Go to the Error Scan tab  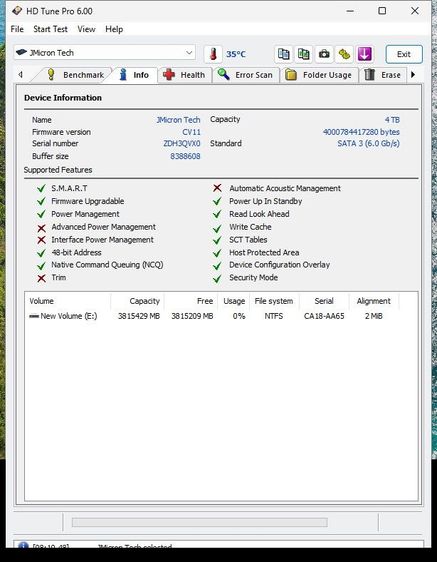[x=246, y=75]
